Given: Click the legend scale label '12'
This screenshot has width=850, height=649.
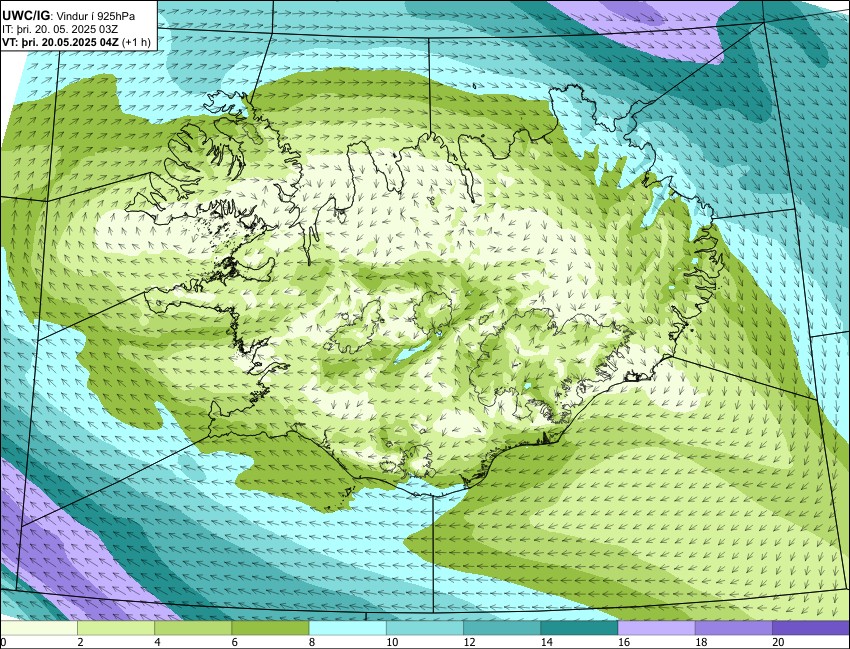Looking at the screenshot, I should 469,642.
